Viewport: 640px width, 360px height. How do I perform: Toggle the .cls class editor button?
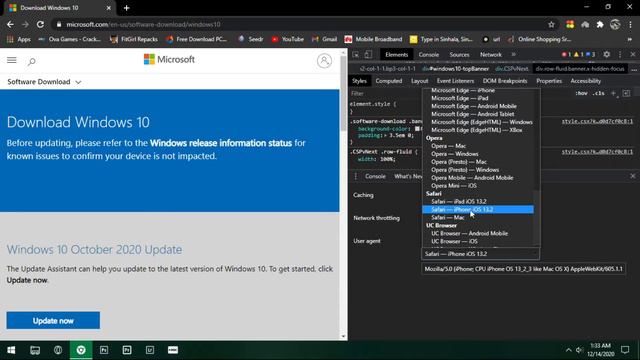click(599, 93)
